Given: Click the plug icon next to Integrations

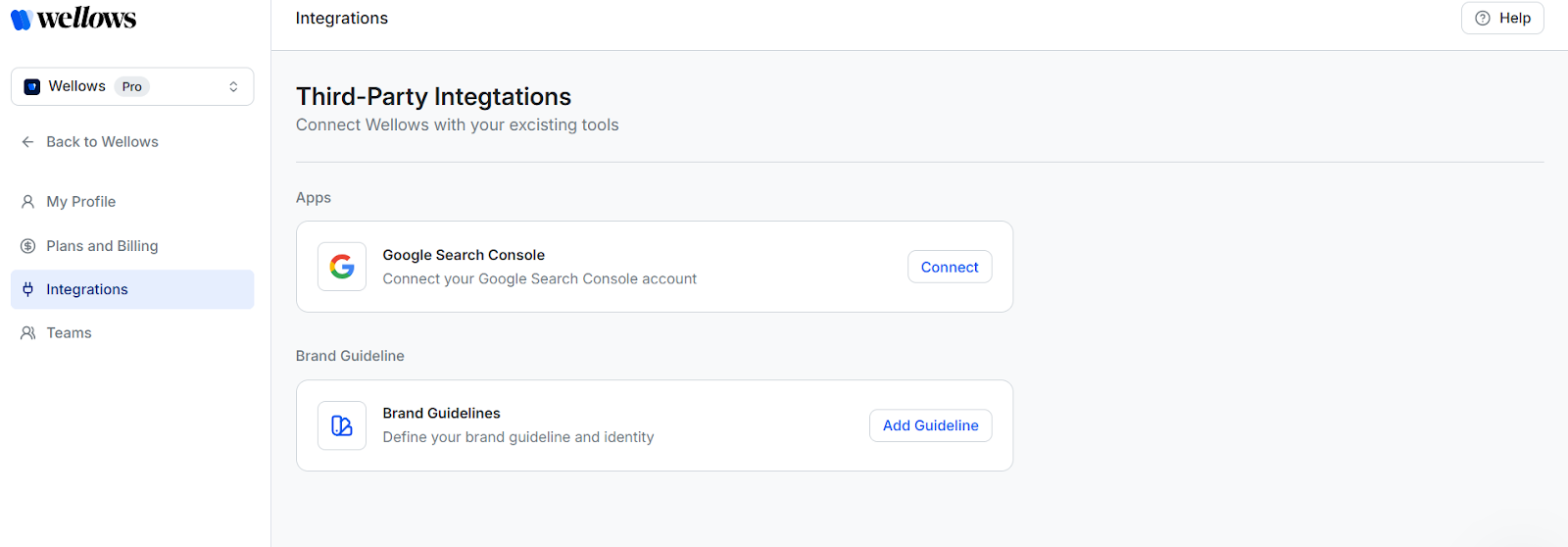Looking at the screenshot, I should [27, 289].
